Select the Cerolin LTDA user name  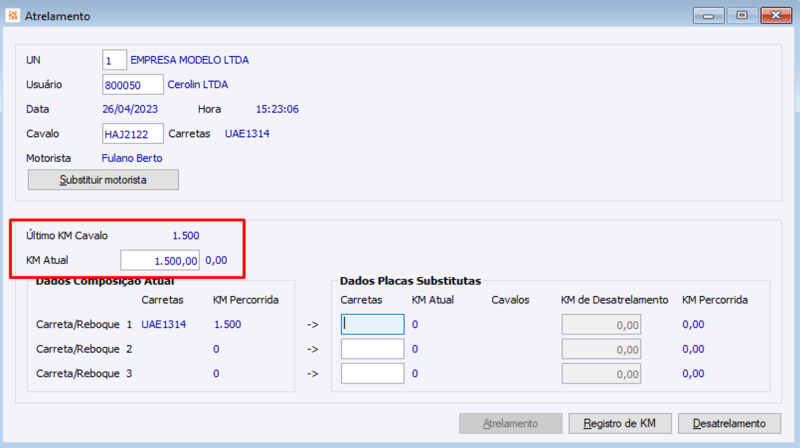(197, 85)
